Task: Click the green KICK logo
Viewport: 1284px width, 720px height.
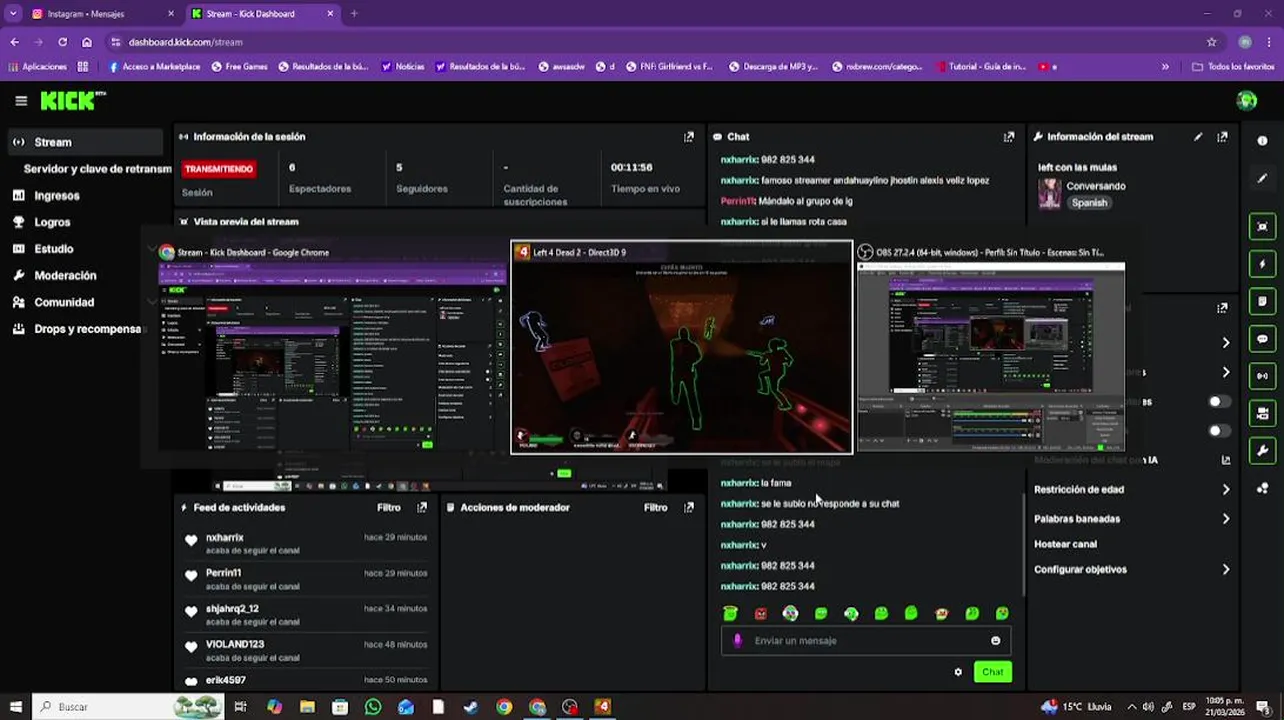Action: (72, 100)
